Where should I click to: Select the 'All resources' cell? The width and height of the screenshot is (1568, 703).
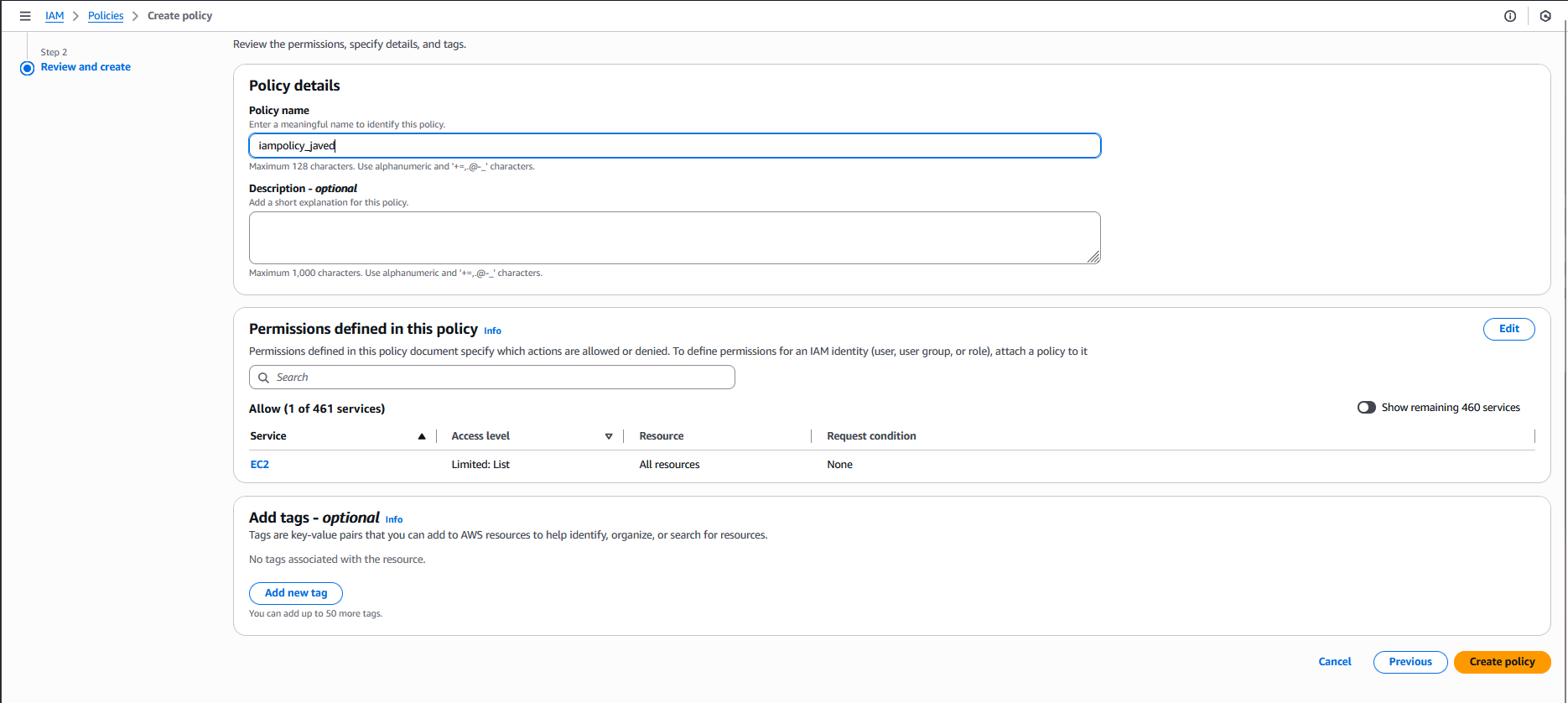click(669, 465)
